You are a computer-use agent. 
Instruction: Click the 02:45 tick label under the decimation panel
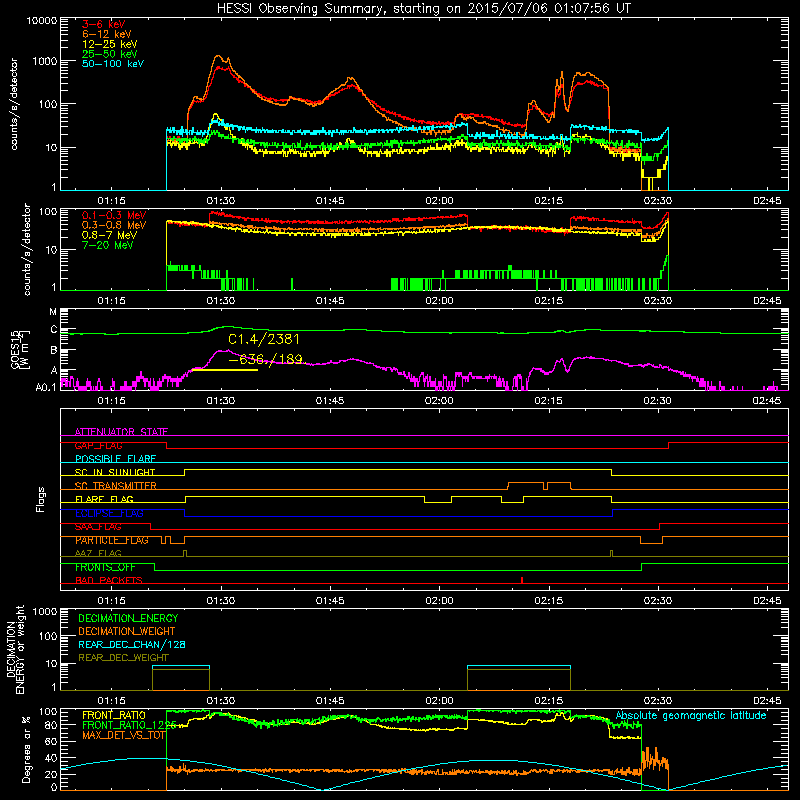tap(767, 701)
